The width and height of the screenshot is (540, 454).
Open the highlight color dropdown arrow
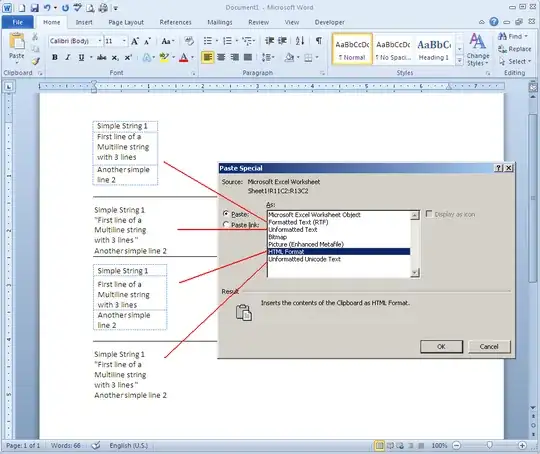(x=174, y=58)
